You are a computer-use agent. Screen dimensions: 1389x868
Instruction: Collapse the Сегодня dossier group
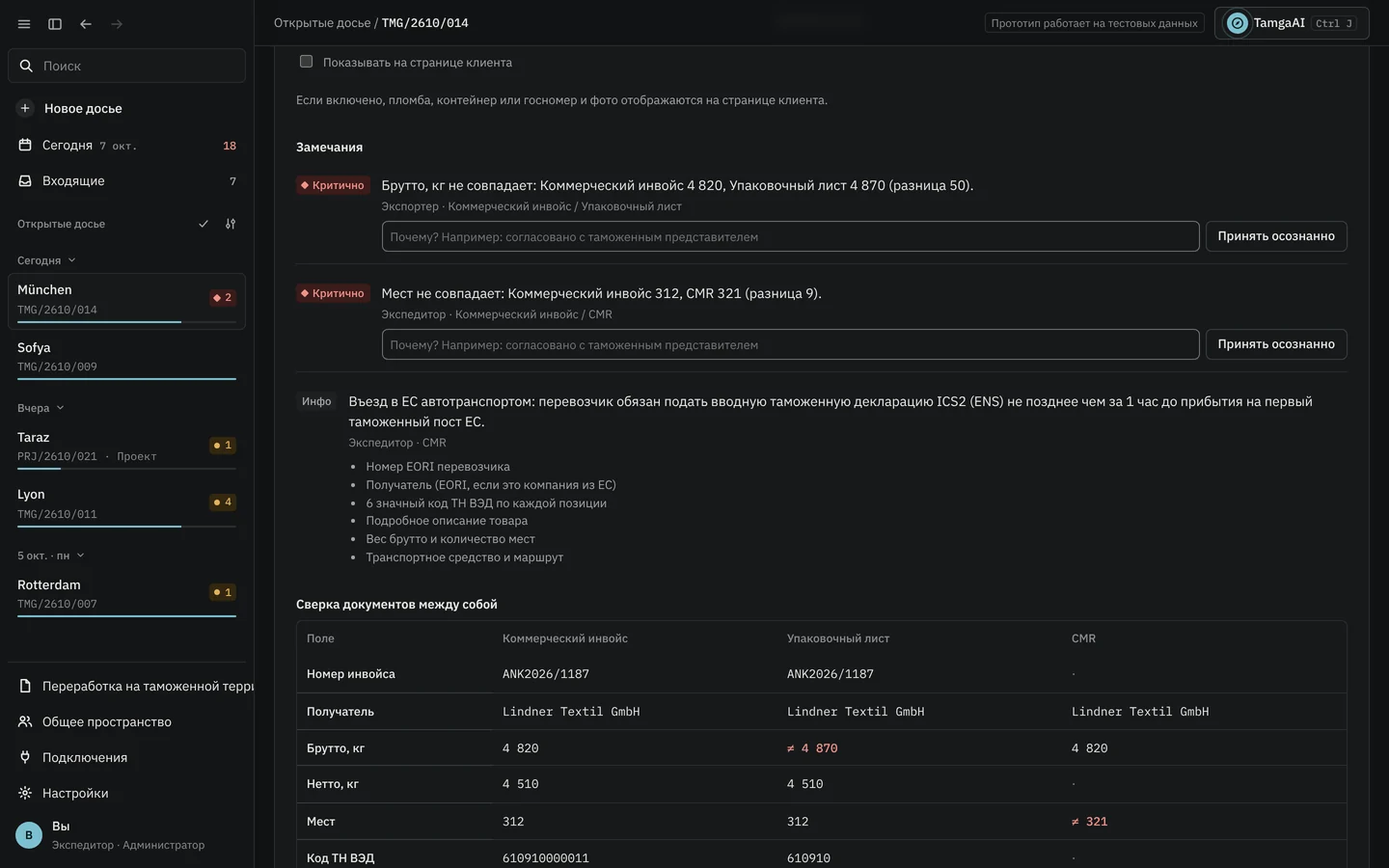(x=46, y=260)
